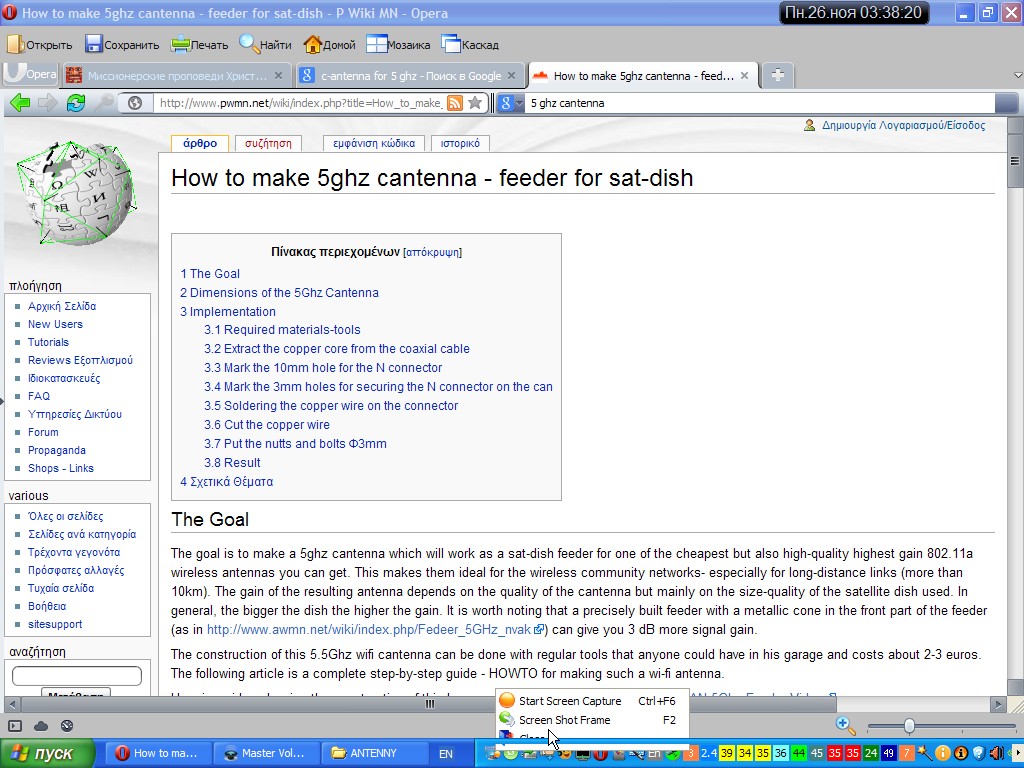Reload the page with the refresh icon
The height and width of the screenshot is (768, 1024).
[76, 103]
